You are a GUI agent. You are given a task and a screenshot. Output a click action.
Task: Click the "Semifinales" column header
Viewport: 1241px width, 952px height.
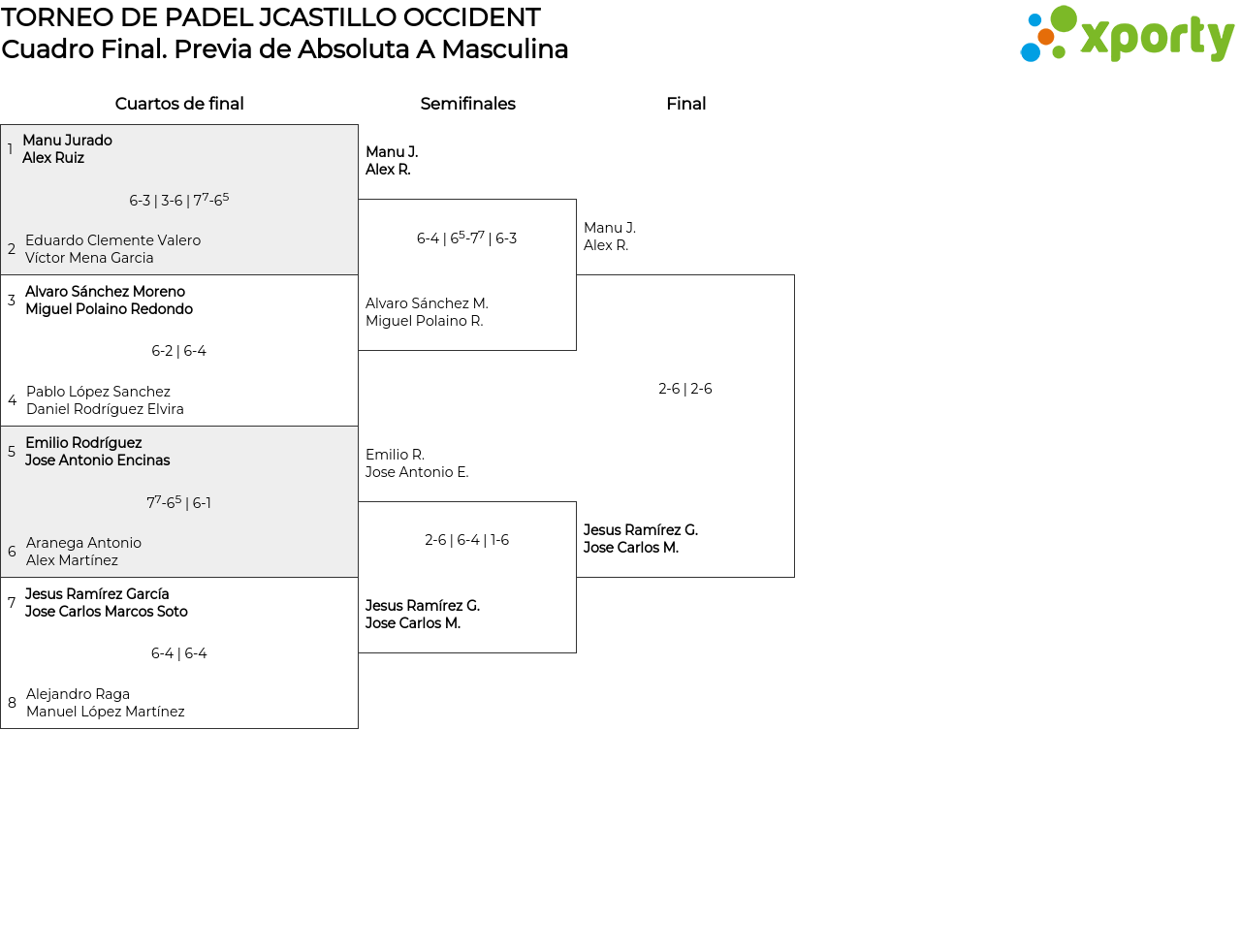click(x=467, y=104)
